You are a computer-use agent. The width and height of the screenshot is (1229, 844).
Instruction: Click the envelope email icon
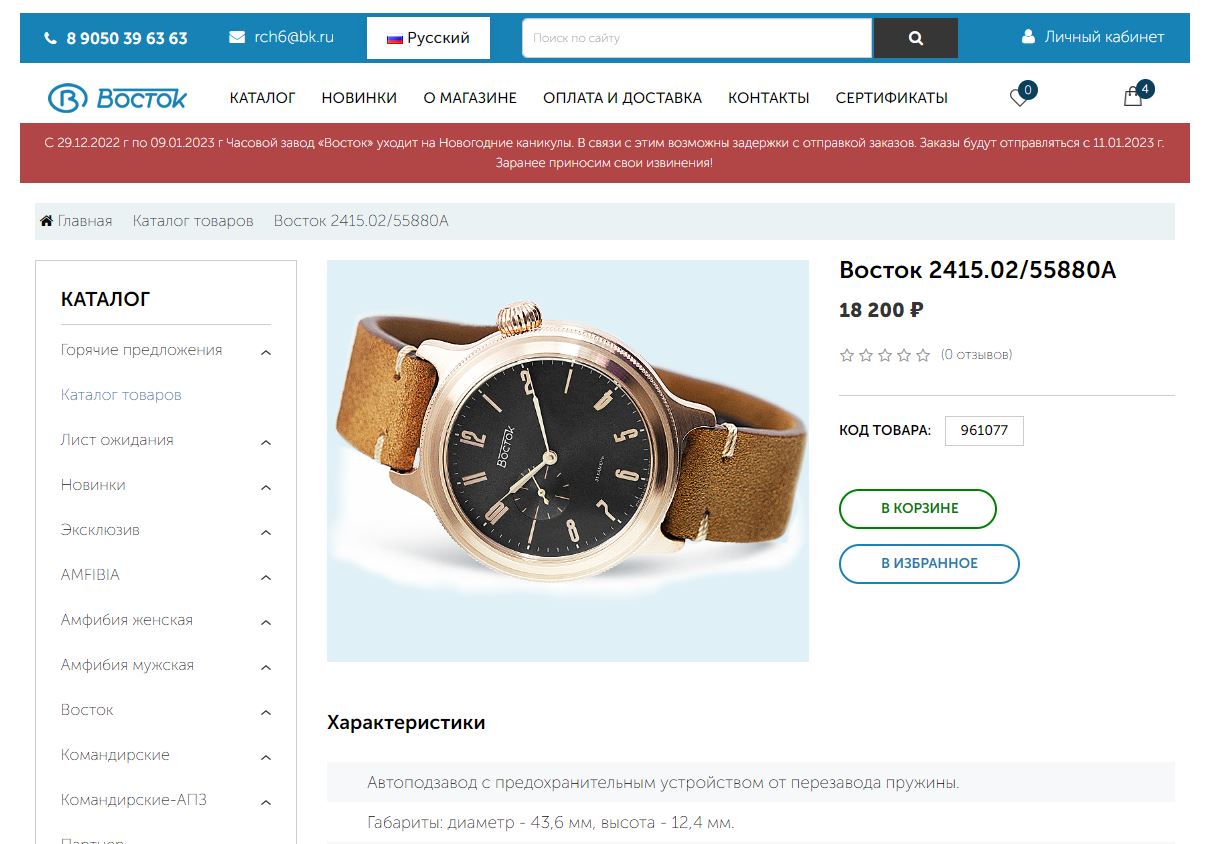[x=237, y=37]
